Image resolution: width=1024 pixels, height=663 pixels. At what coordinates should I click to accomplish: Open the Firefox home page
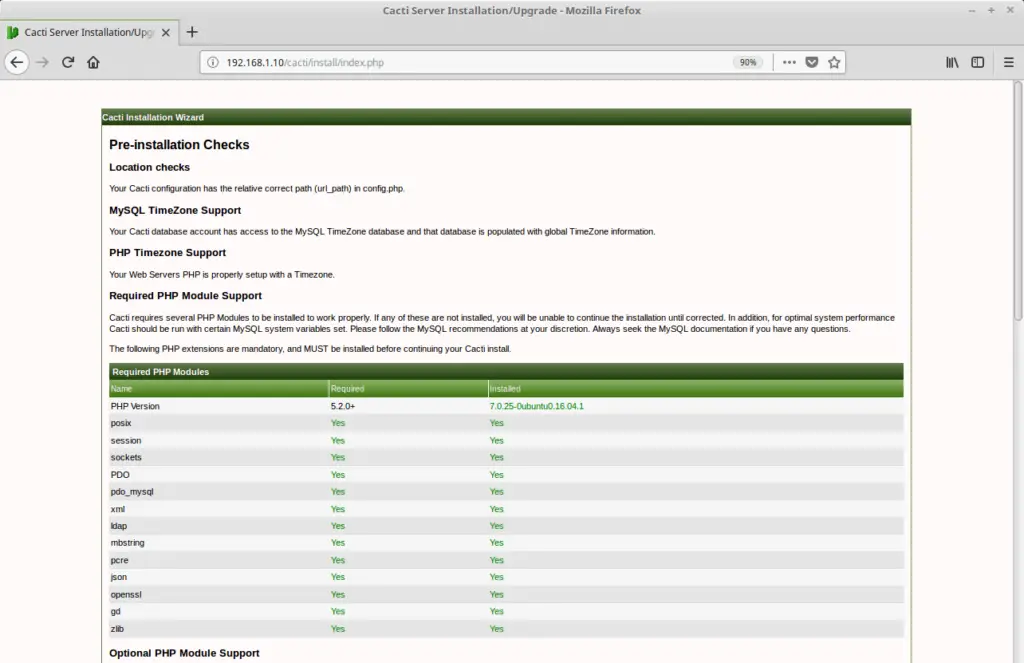click(x=93, y=63)
